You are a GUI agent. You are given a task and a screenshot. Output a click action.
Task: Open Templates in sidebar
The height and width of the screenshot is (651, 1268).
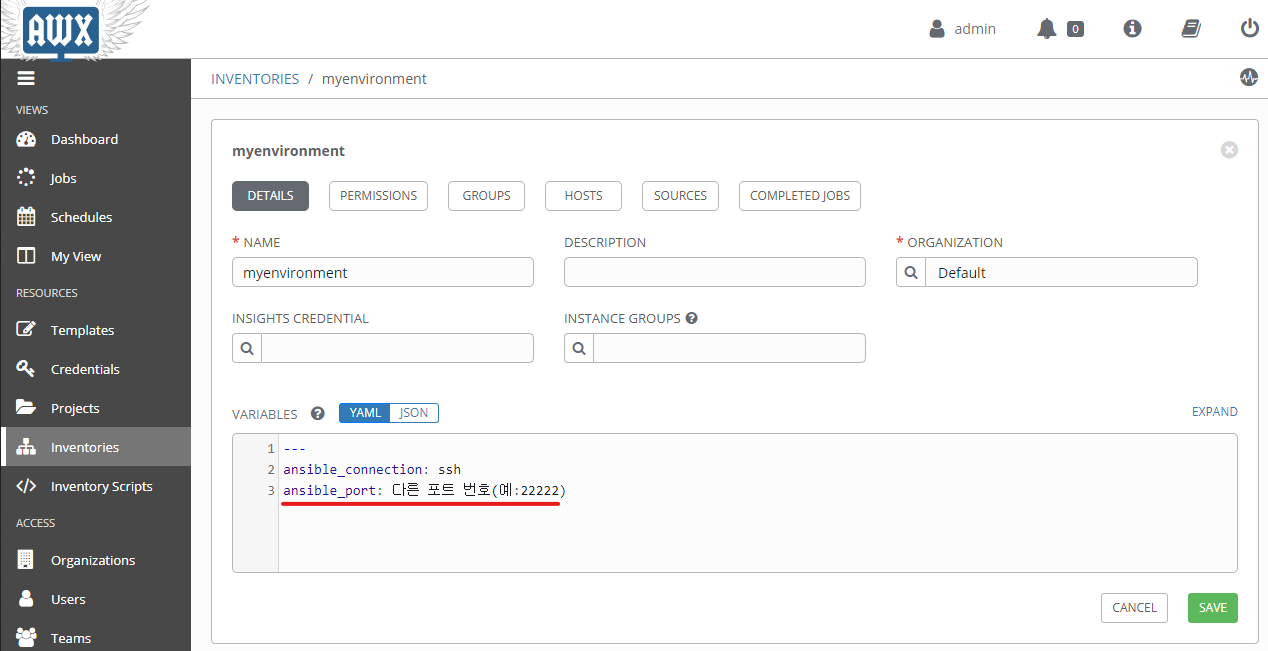pyautogui.click(x=95, y=330)
